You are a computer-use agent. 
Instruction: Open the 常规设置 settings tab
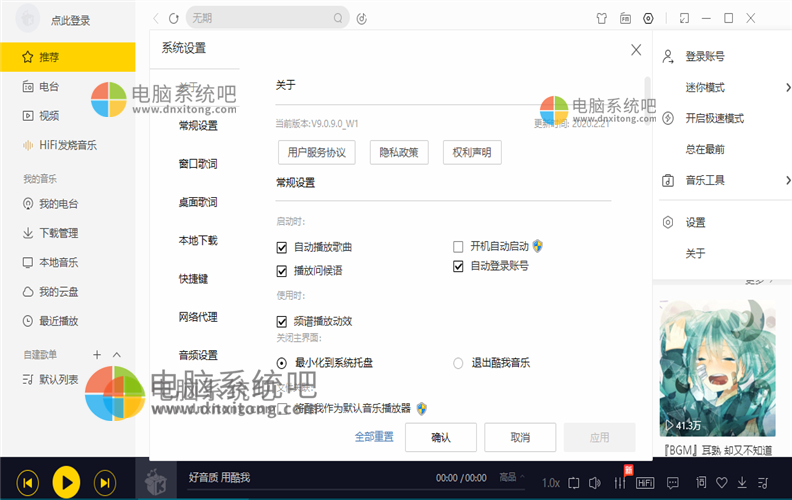[x=198, y=126]
